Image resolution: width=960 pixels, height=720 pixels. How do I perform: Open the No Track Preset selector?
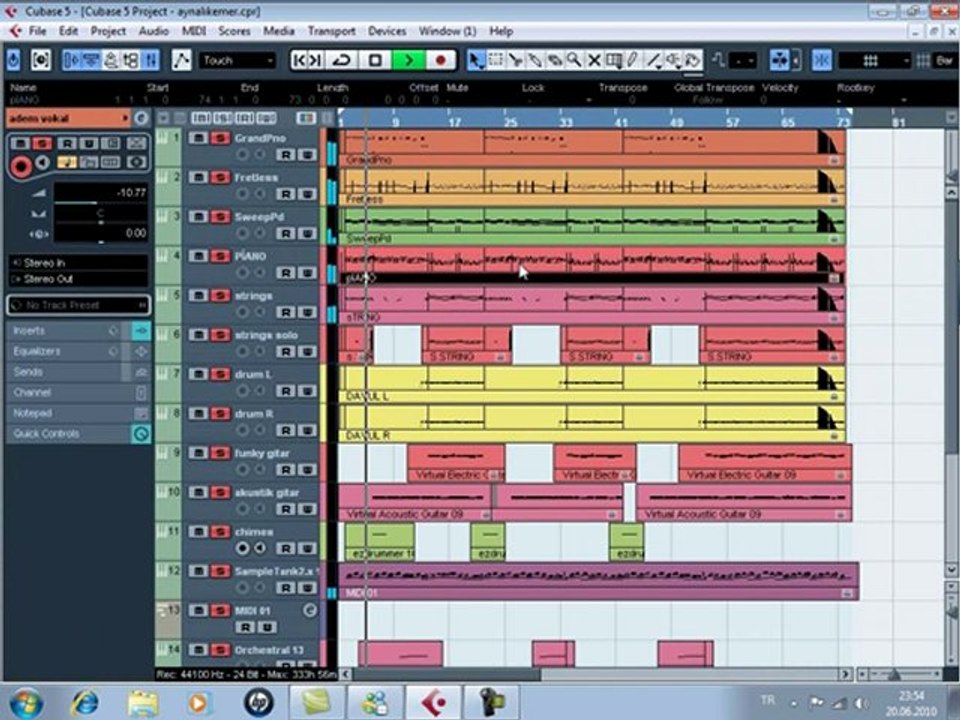[78, 305]
